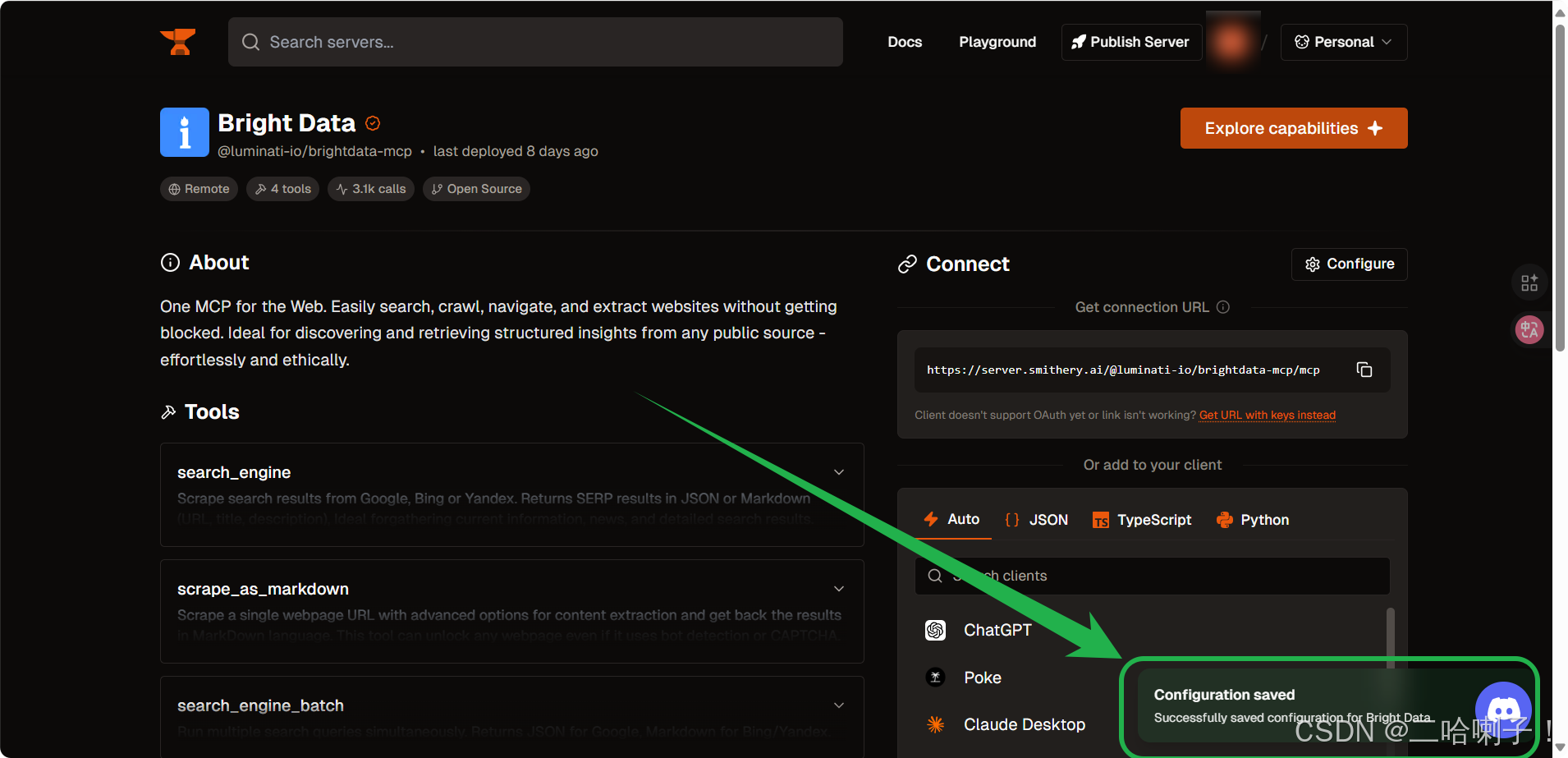1568x758 pixels.
Task: Select the JSON tab
Action: 1036,520
